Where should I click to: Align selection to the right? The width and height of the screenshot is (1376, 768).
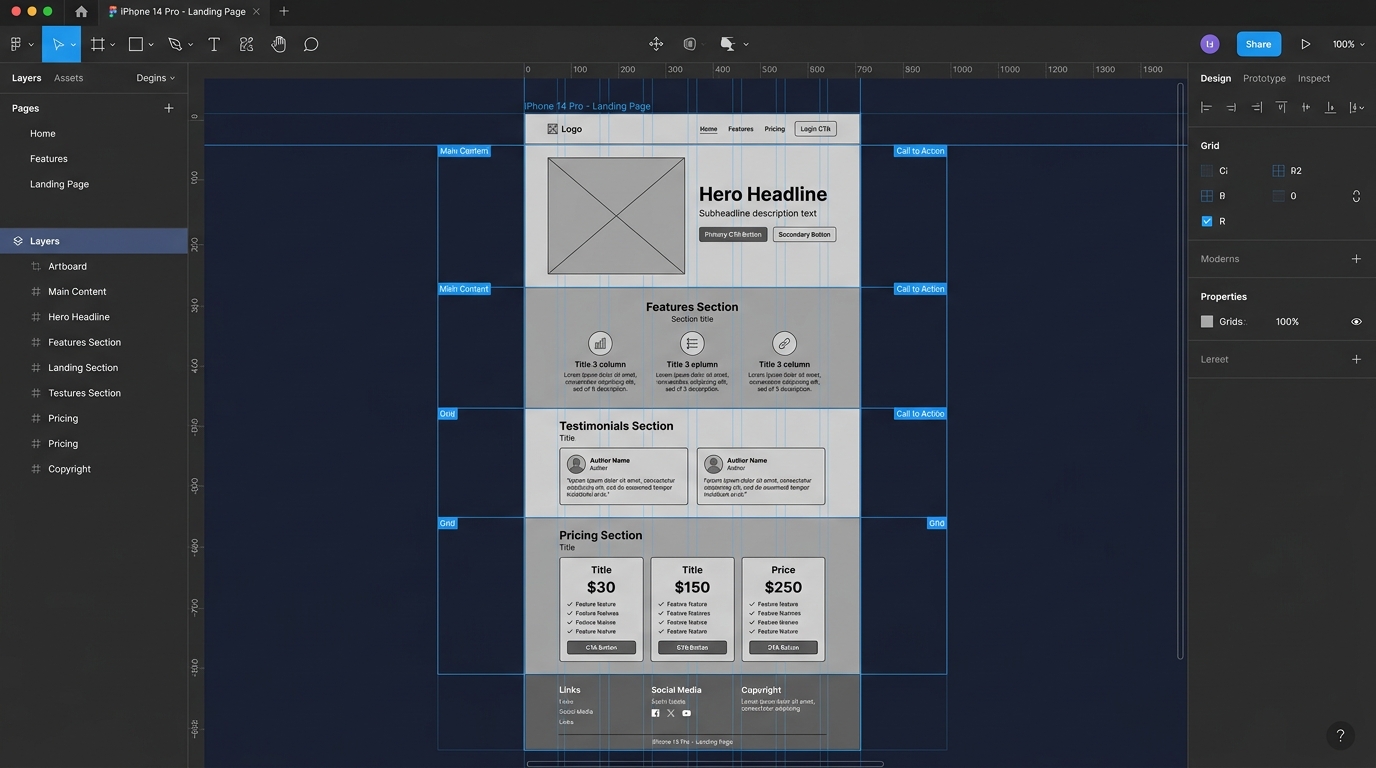[1256, 107]
